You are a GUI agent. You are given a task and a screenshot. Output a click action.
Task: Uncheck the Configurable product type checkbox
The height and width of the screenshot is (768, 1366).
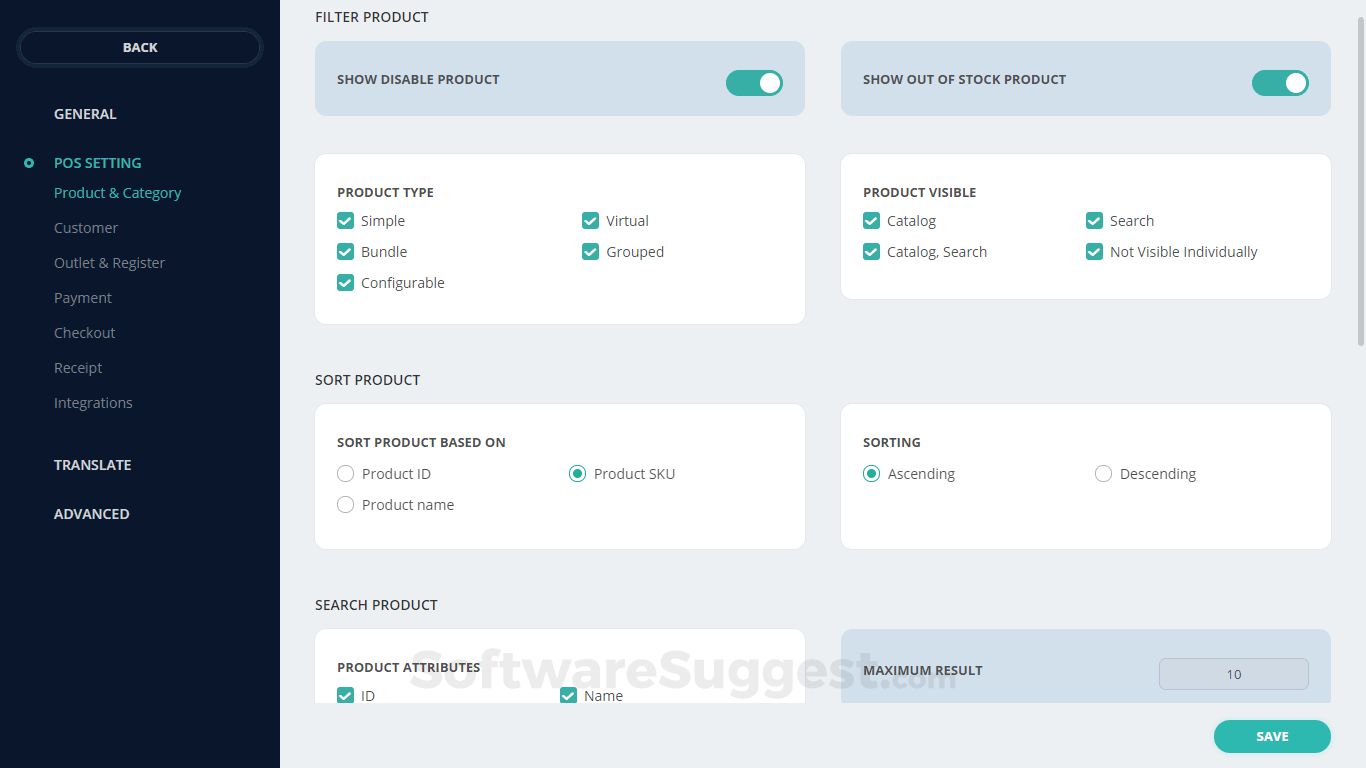point(346,283)
